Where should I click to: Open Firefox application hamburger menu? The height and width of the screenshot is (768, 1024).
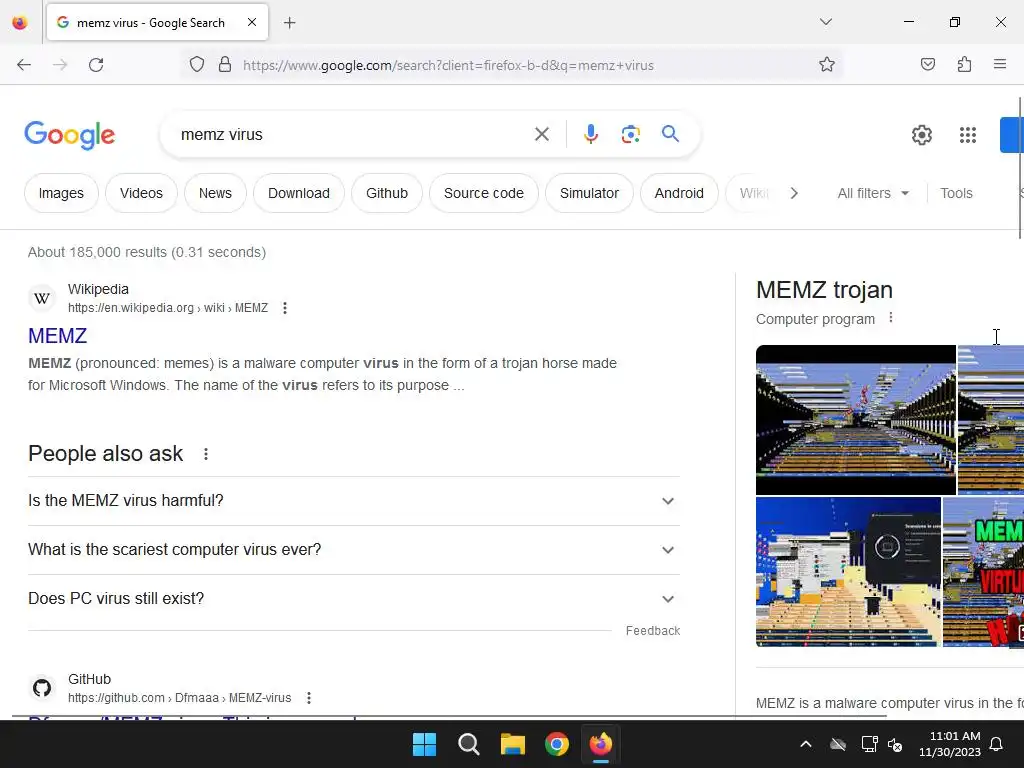(x=1000, y=64)
